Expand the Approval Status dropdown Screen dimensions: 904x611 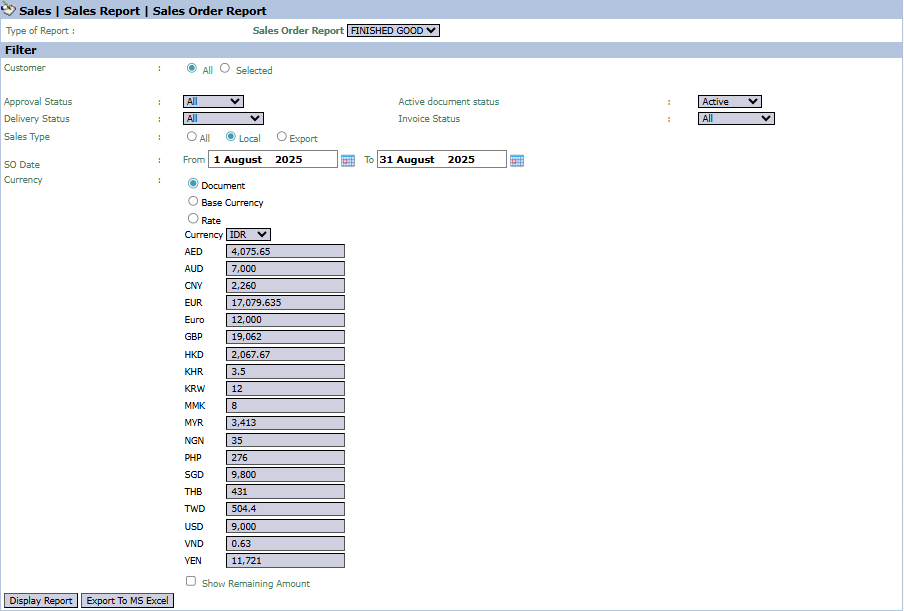(x=213, y=101)
